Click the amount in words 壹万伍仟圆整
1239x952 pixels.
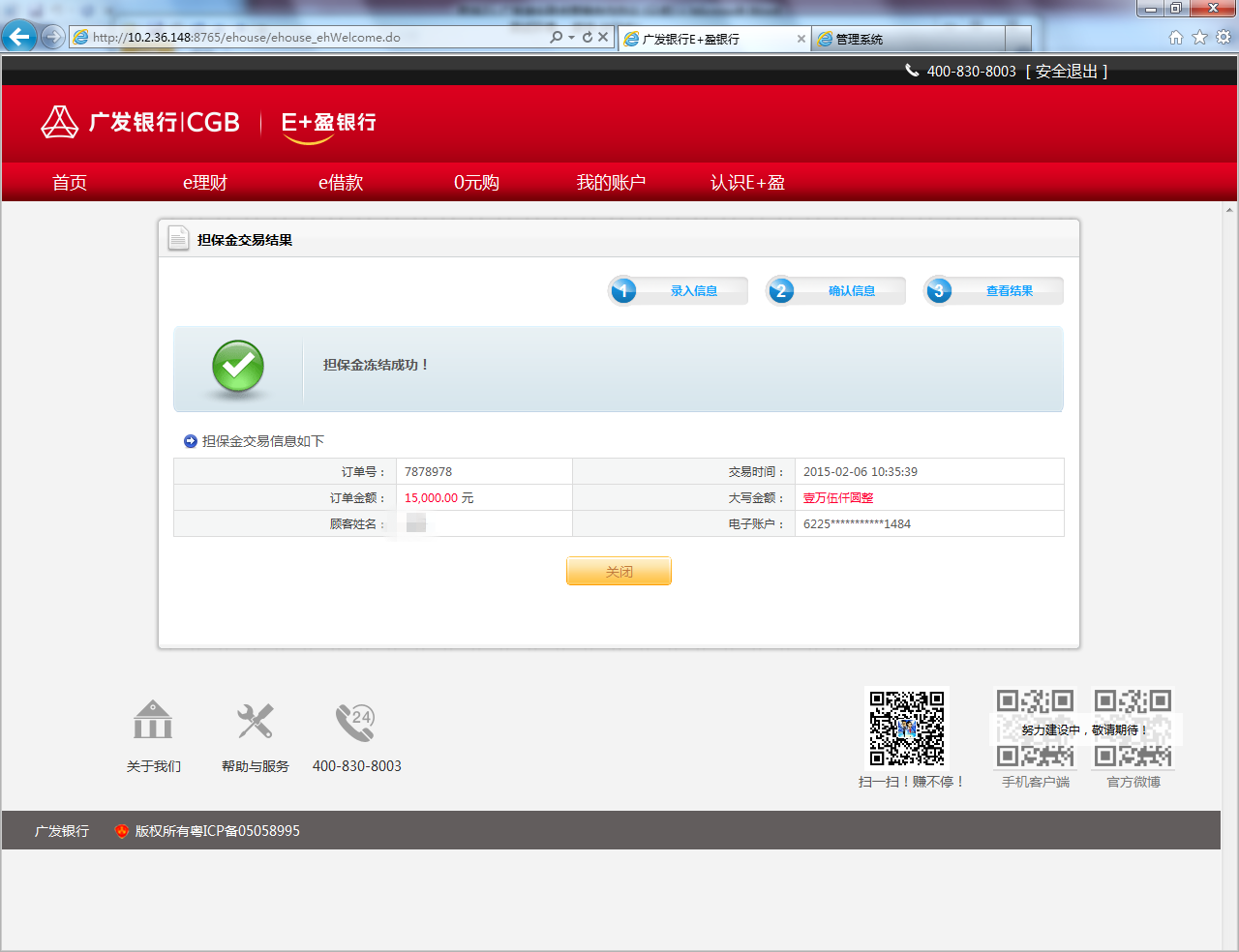point(838,498)
